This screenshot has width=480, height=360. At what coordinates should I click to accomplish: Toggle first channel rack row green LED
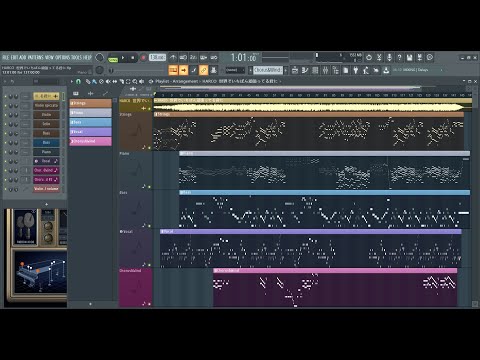[x=5, y=96]
